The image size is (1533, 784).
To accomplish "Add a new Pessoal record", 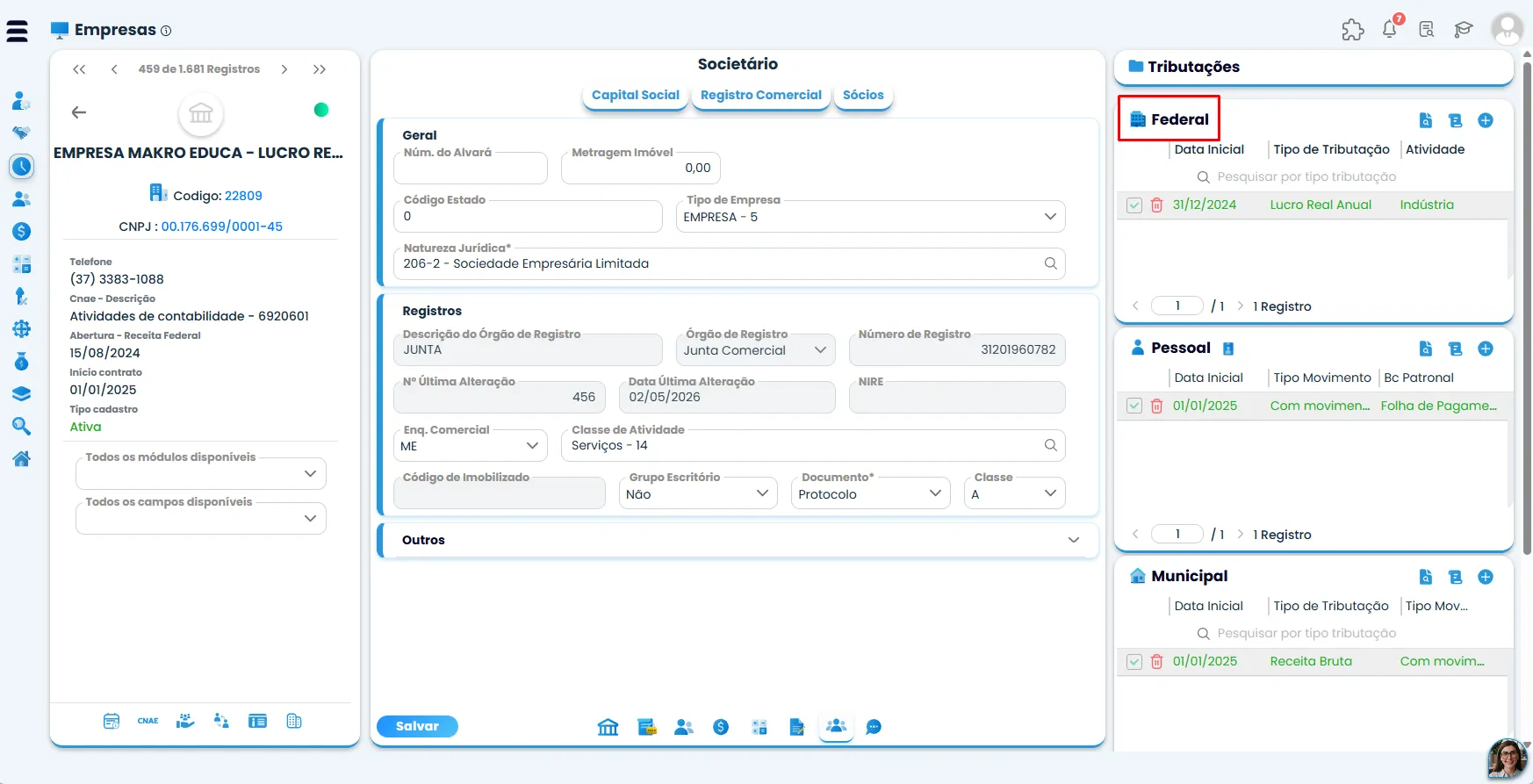I will pyautogui.click(x=1486, y=349).
